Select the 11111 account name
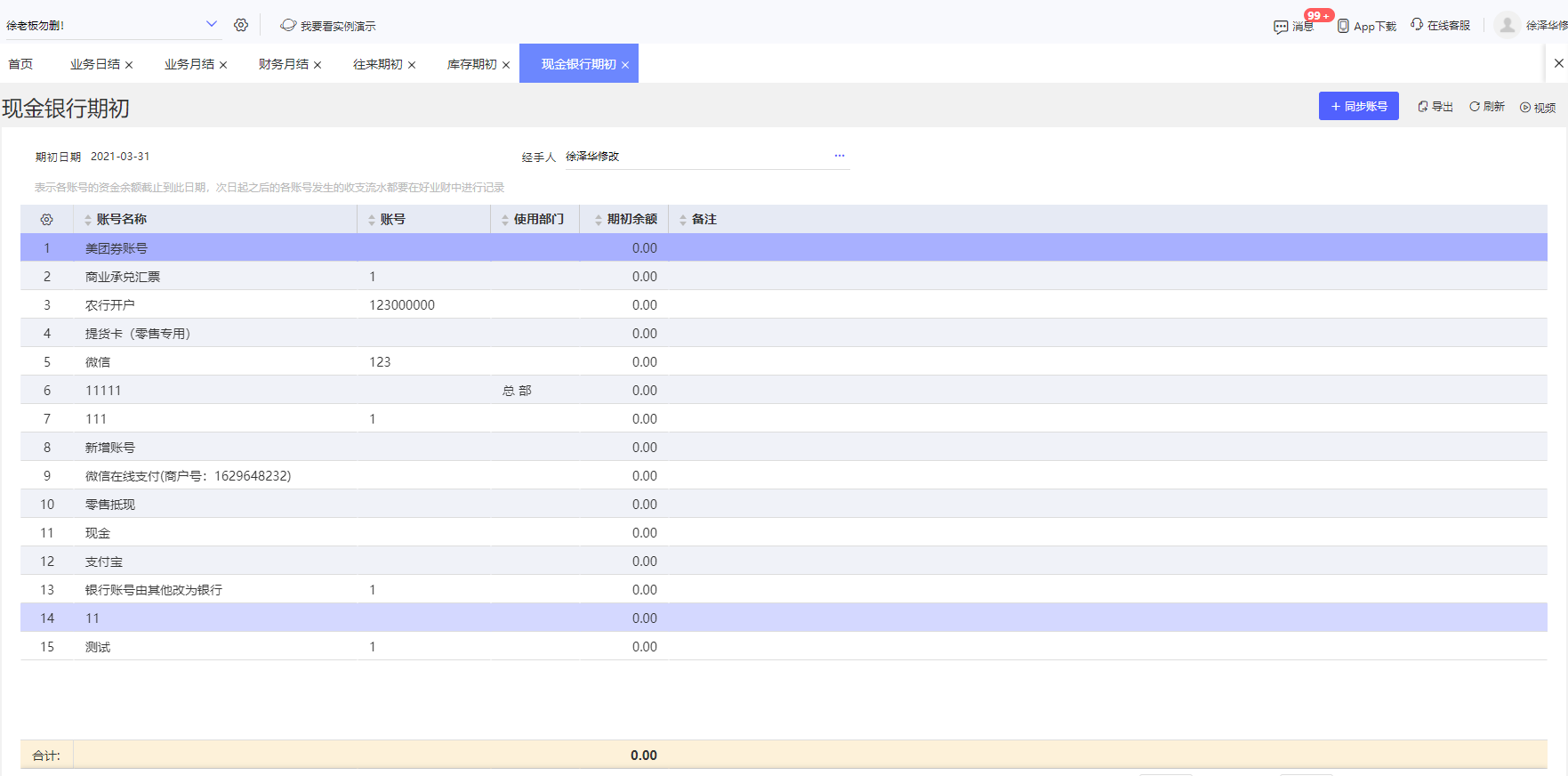This screenshot has width=1568, height=776. (103, 391)
